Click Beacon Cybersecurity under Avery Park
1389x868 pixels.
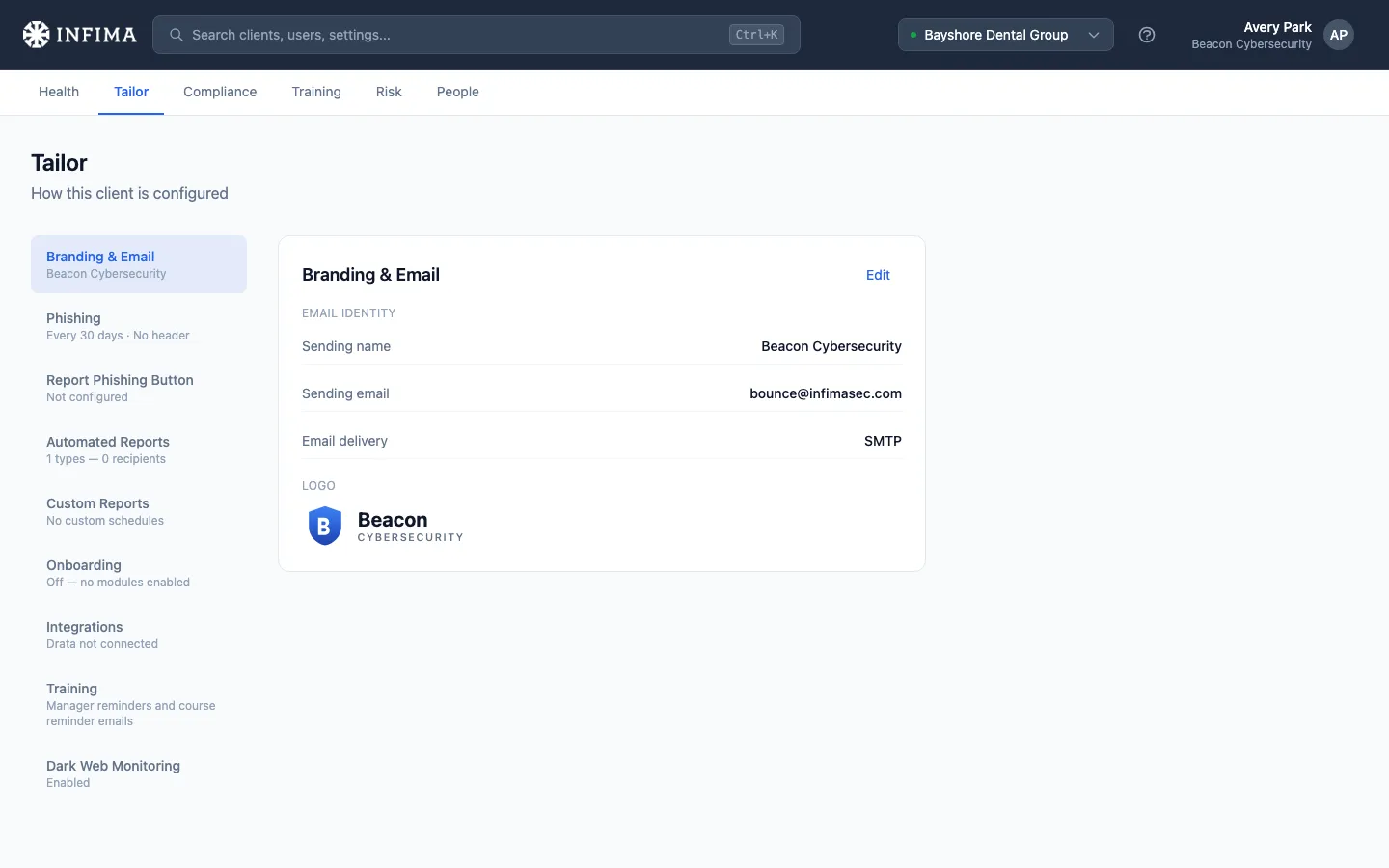(x=1251, y=44)
